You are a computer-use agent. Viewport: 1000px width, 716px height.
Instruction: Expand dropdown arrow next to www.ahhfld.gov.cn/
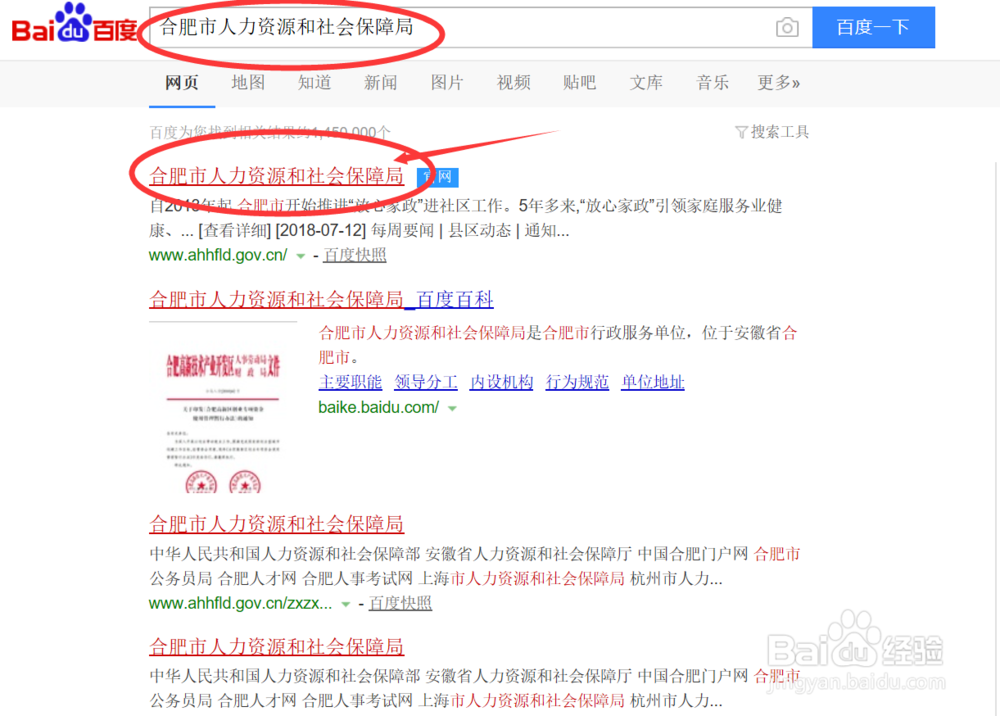coord(300,256)
